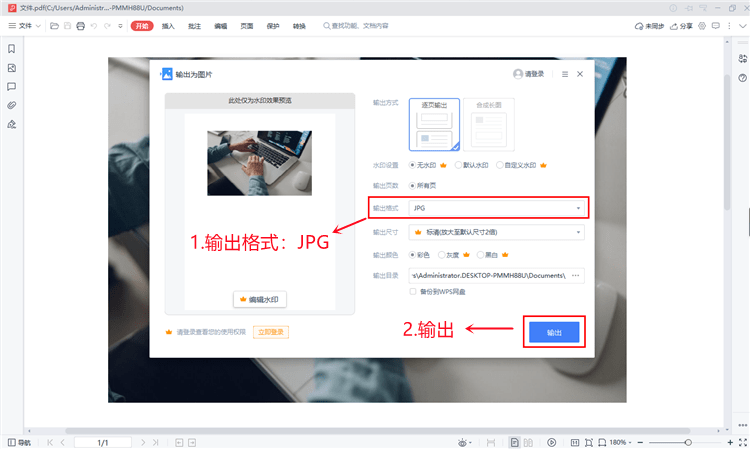Choose 逐页输出 output mode
This screenshot has height=449, width=750.
pyautogui.click(x=434, y=125)
